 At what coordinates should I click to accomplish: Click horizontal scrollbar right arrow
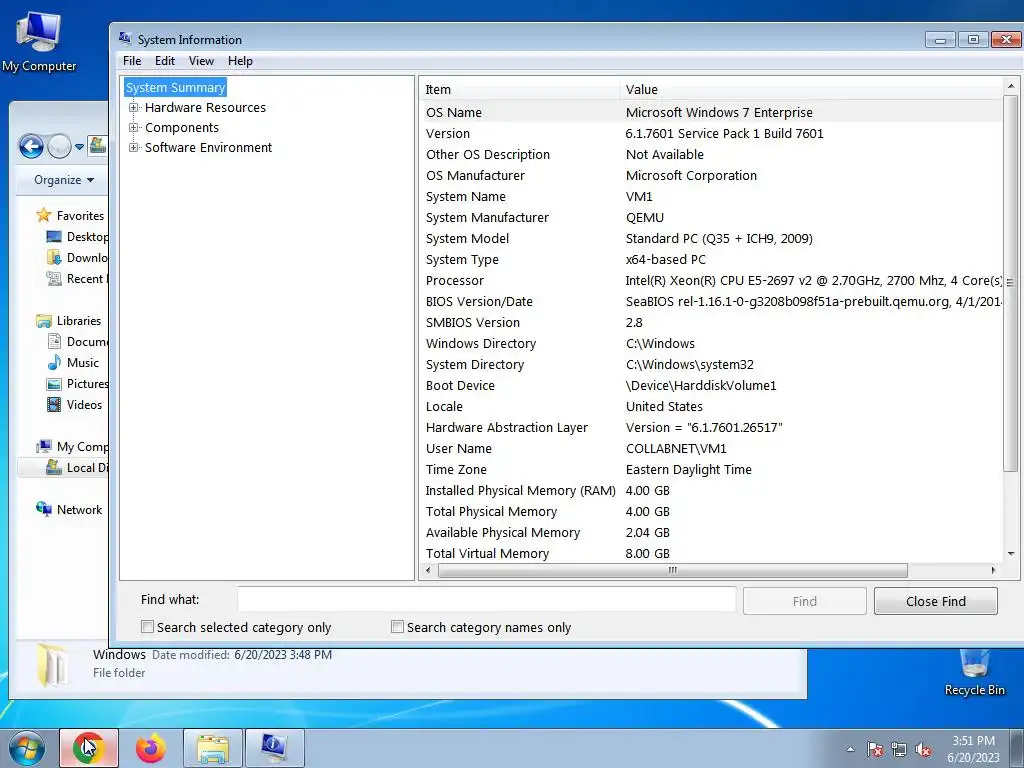(993, 570)
